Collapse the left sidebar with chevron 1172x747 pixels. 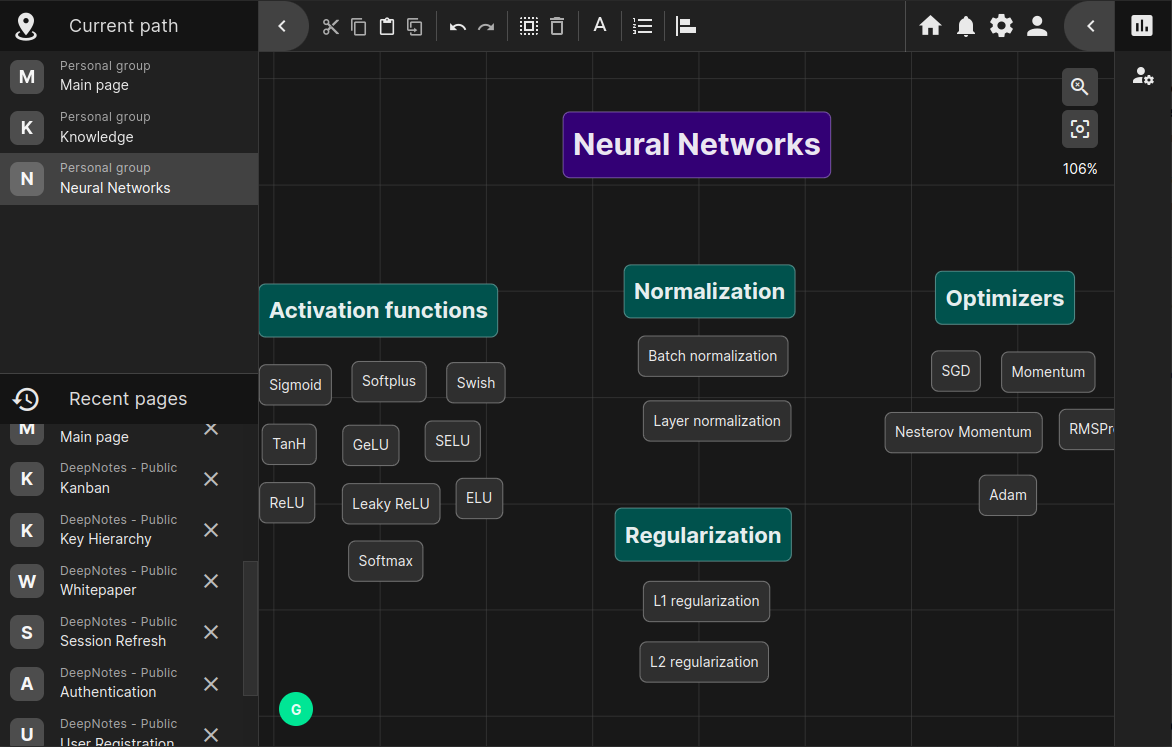click(x=282, y=27)
